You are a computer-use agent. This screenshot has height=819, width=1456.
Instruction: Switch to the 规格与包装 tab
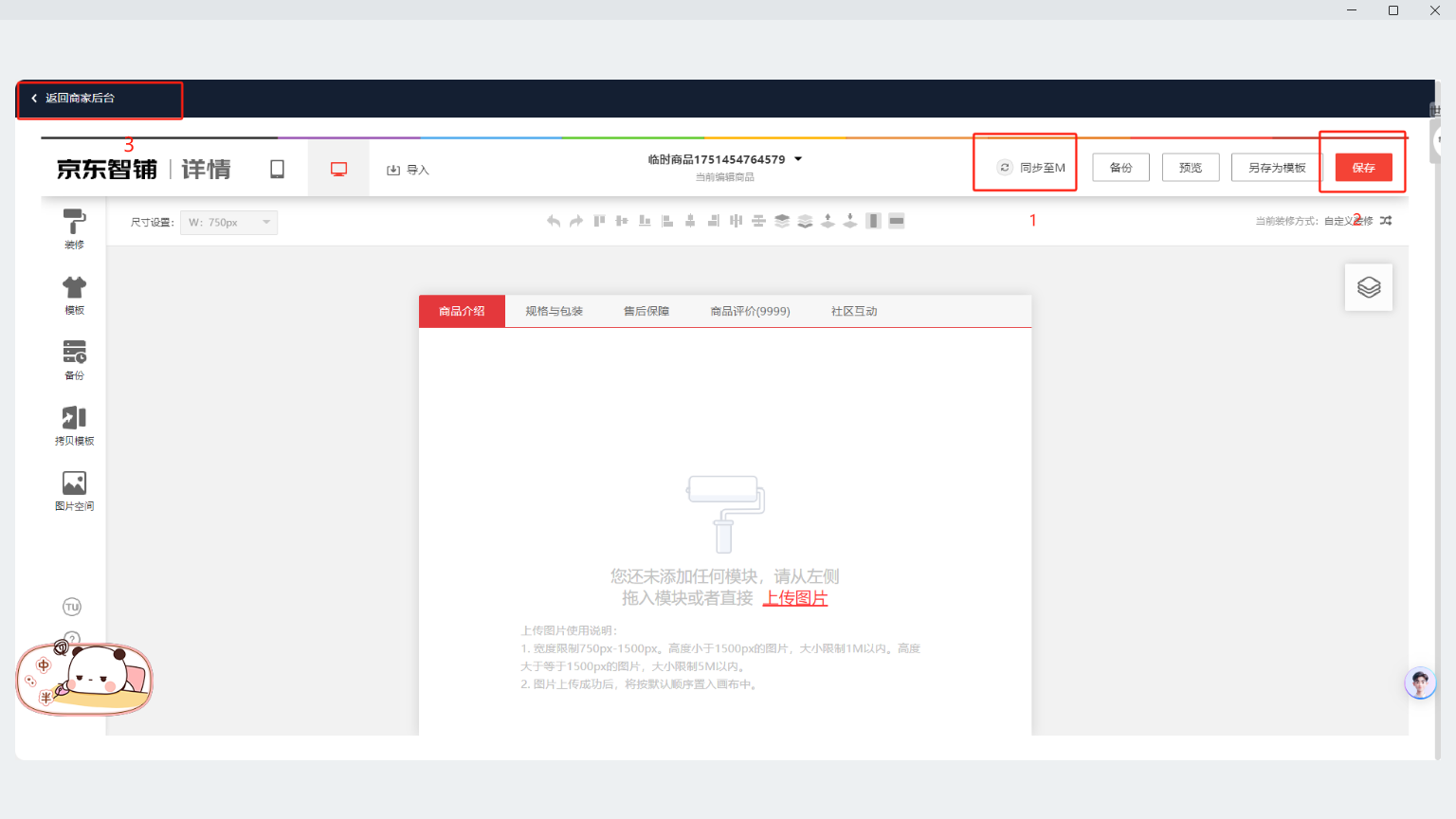coord(554,311)
